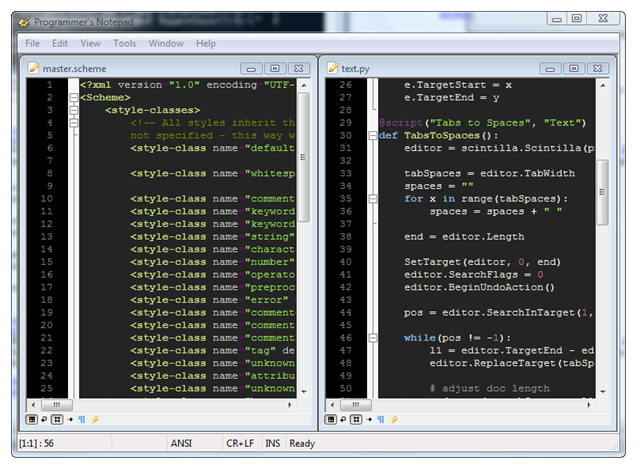Click Programmer's Notepad pencil icon in title bar

pyautogui.click(x=24, y=22)
